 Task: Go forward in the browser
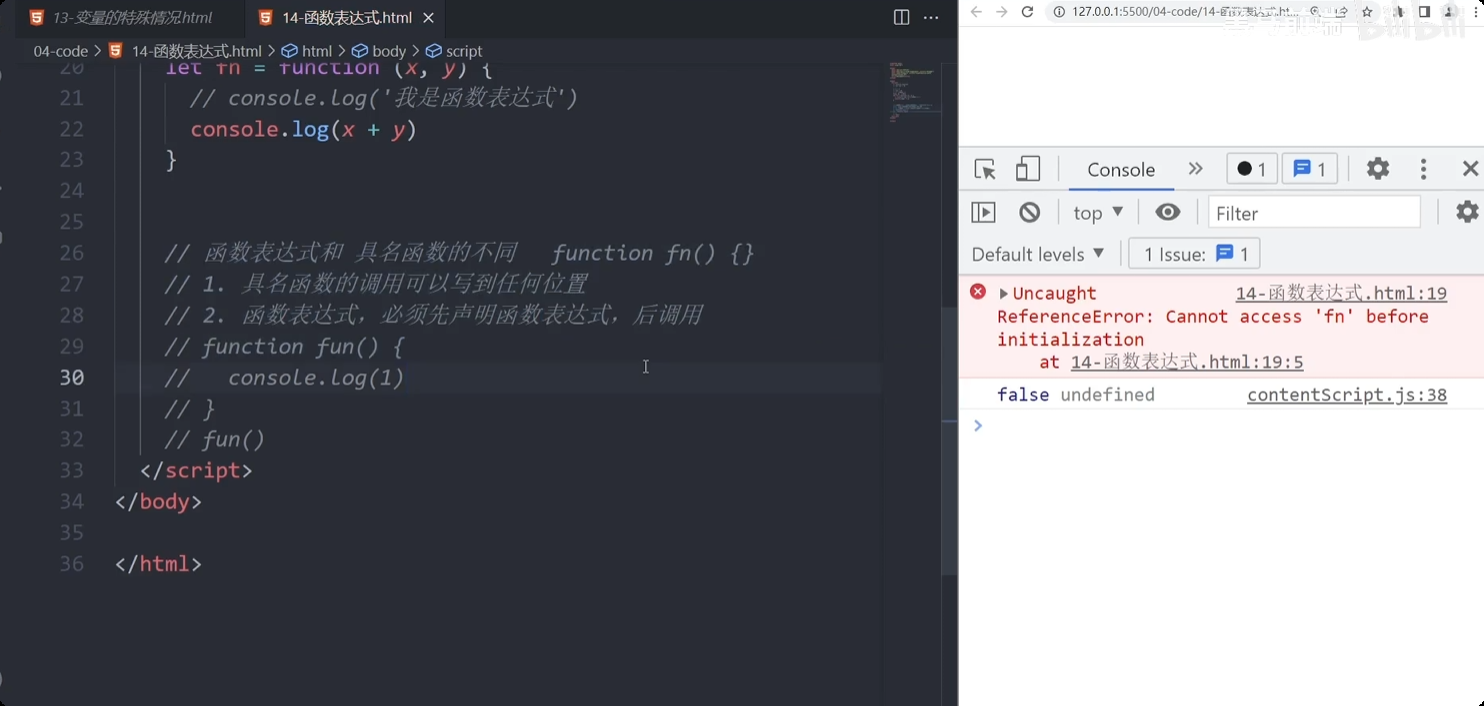pyautogui.click(x=1001, y=12)
